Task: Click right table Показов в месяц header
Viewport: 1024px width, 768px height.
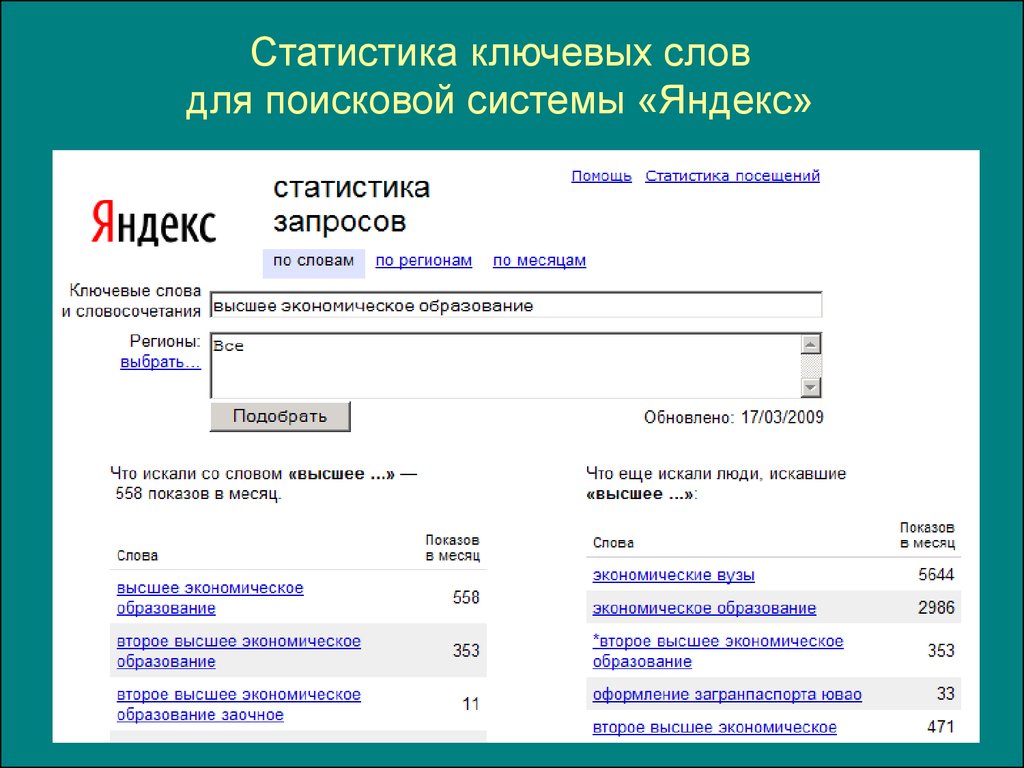Action: 927,536
